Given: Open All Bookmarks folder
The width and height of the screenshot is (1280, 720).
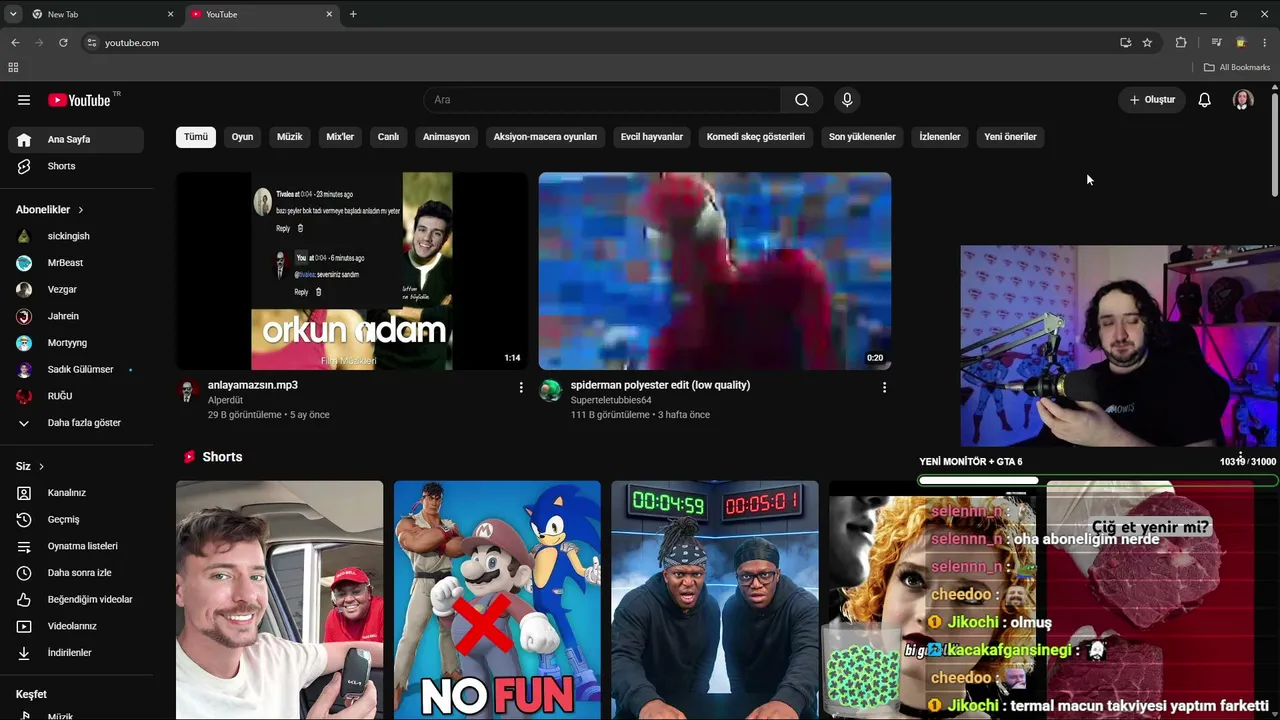Looking at the screenshot, I should click(x=1237, y=67).
